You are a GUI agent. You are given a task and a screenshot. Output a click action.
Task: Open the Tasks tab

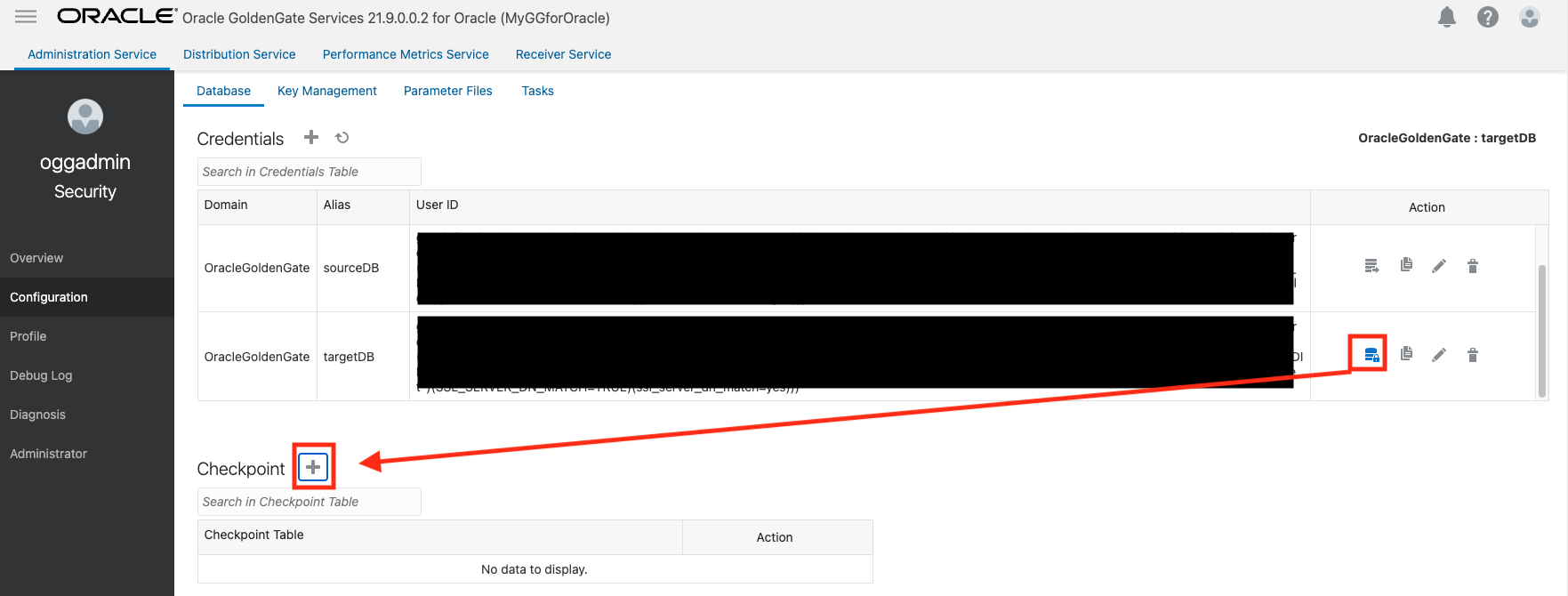[538, 91]
